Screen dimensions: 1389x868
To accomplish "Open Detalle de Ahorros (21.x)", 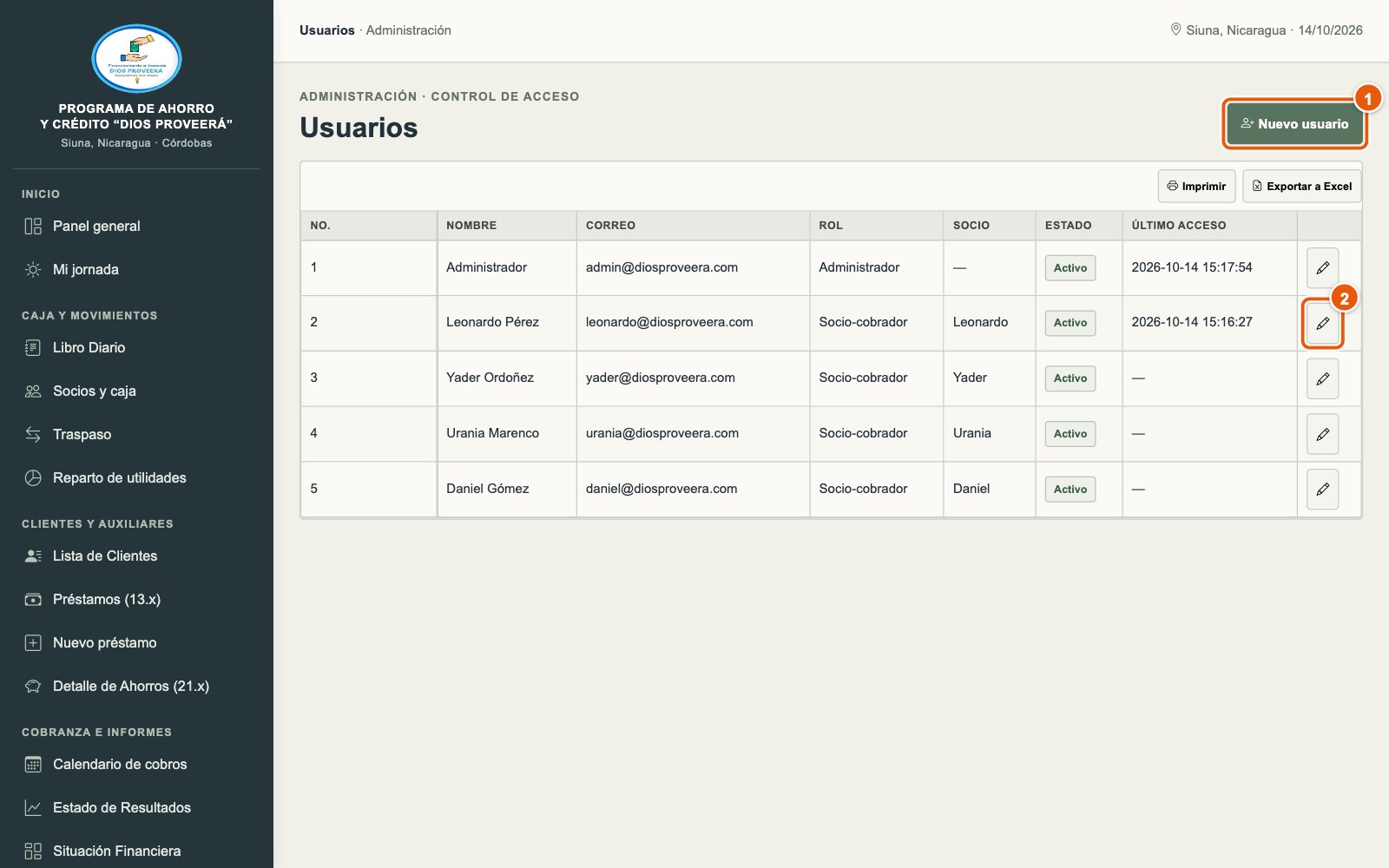I will [136, 687].
